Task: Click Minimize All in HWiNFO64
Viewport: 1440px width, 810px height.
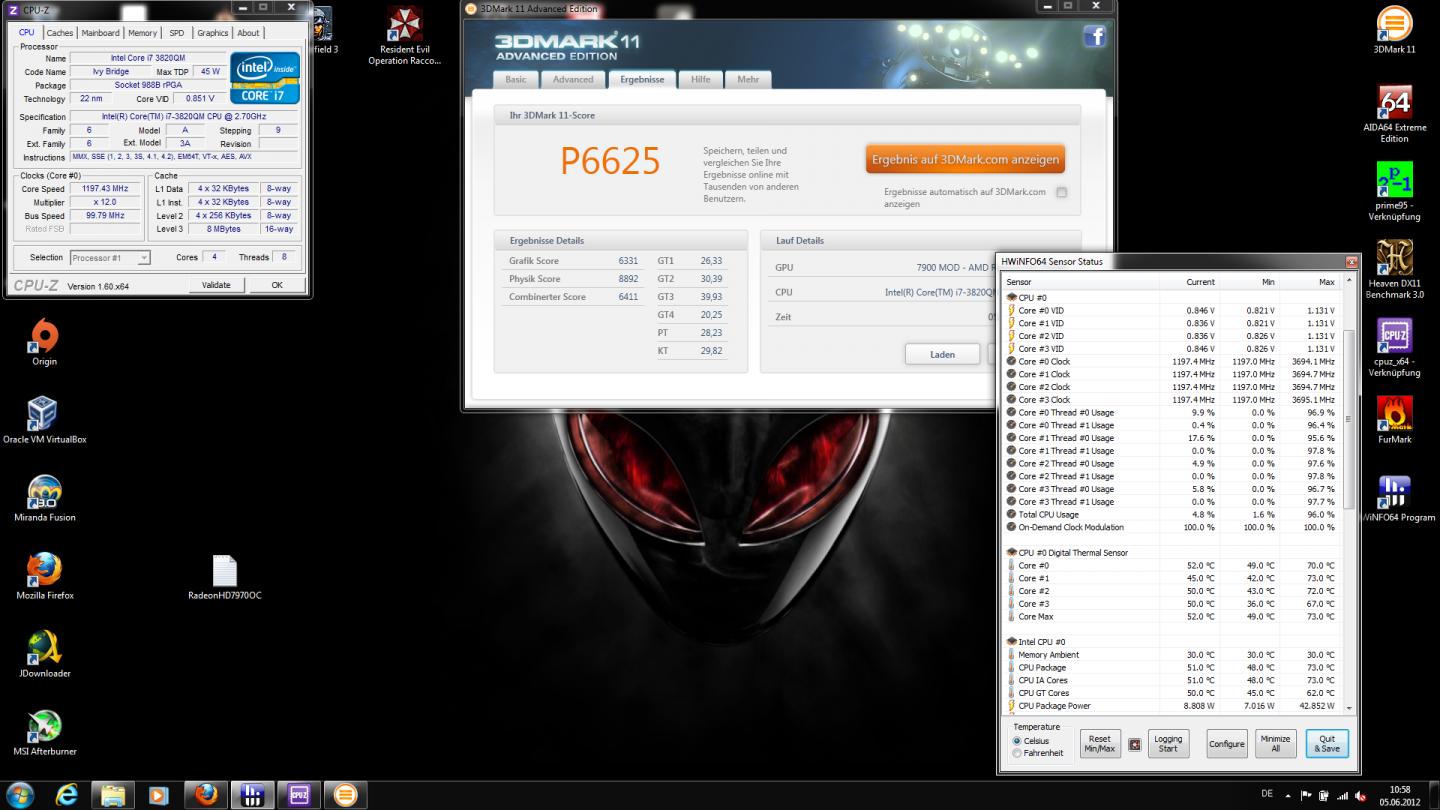Action: click(1276, 744)
